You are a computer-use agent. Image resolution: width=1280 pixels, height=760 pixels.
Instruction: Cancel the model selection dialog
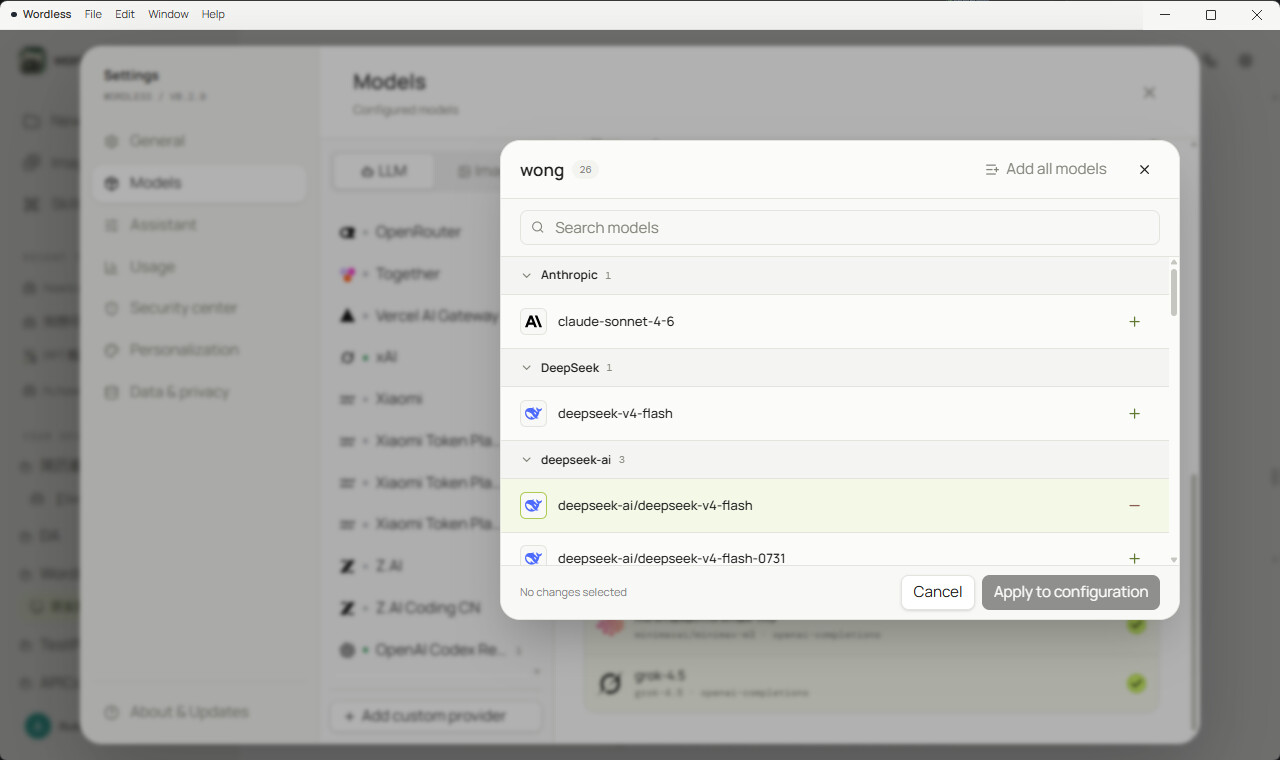937,592
